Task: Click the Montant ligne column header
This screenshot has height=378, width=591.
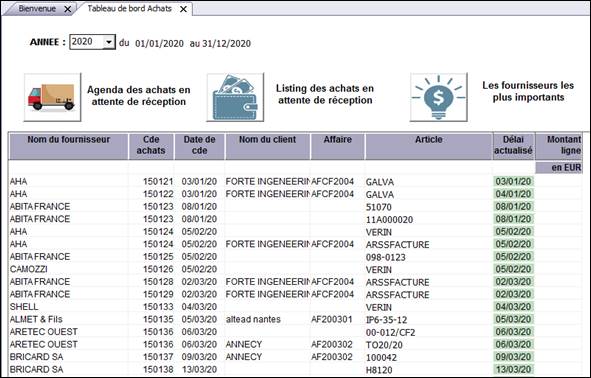Action: pyautogui.click(x=559, y=146)
